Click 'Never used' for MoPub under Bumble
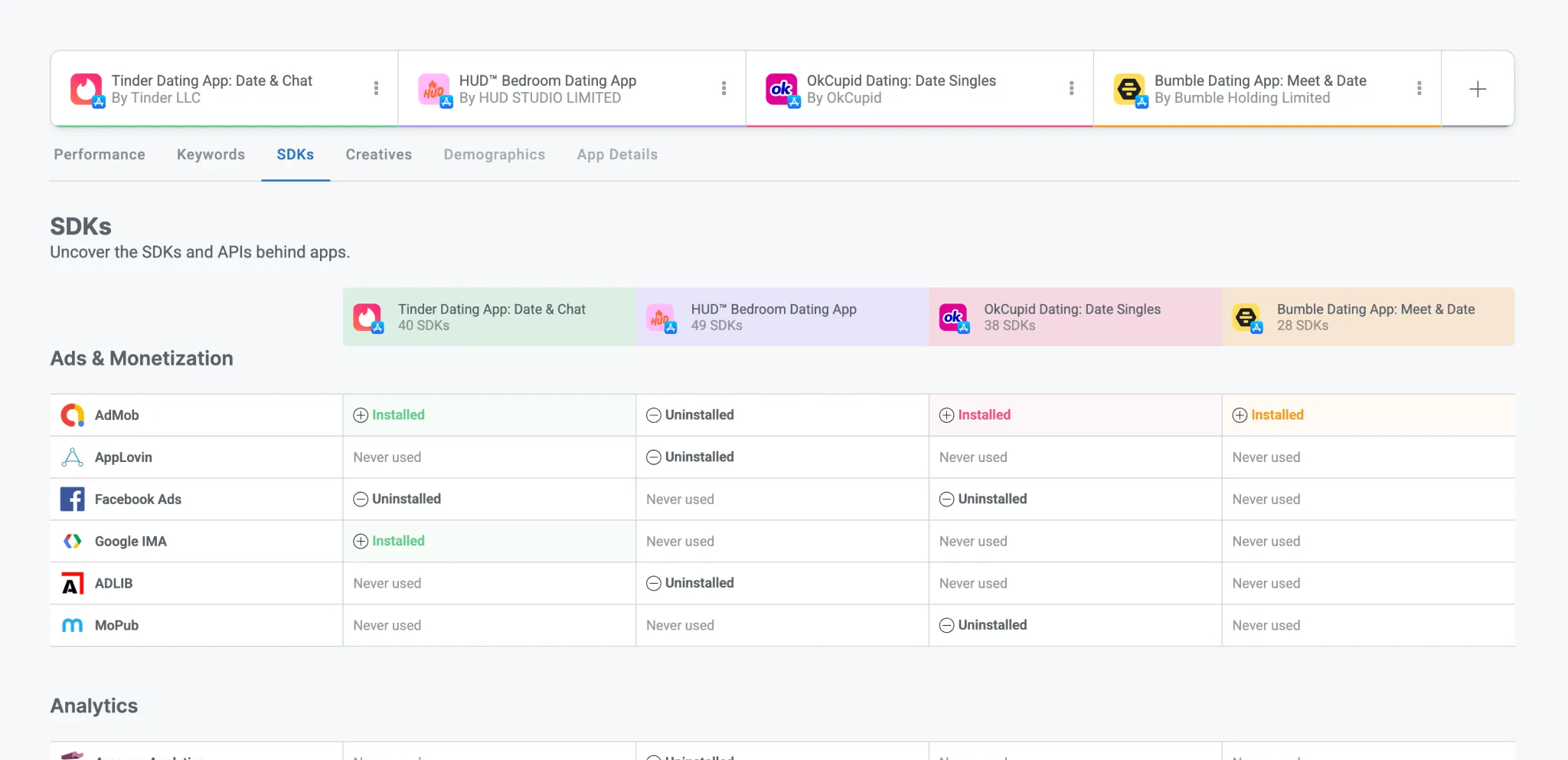This screenshot has height=760, width=1568. pos(1266,626)
